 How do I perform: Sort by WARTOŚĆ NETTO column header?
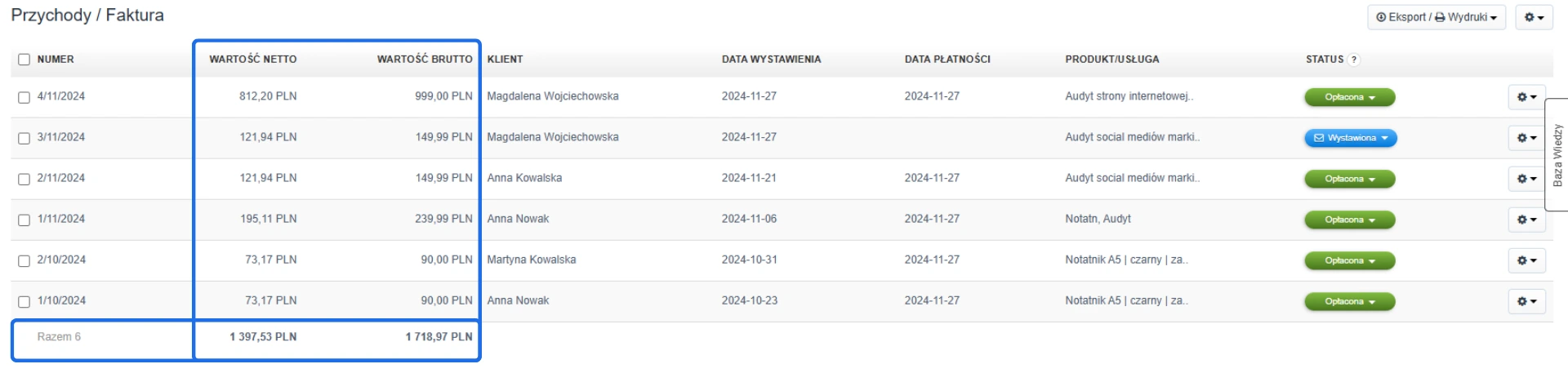pos(252,60)
